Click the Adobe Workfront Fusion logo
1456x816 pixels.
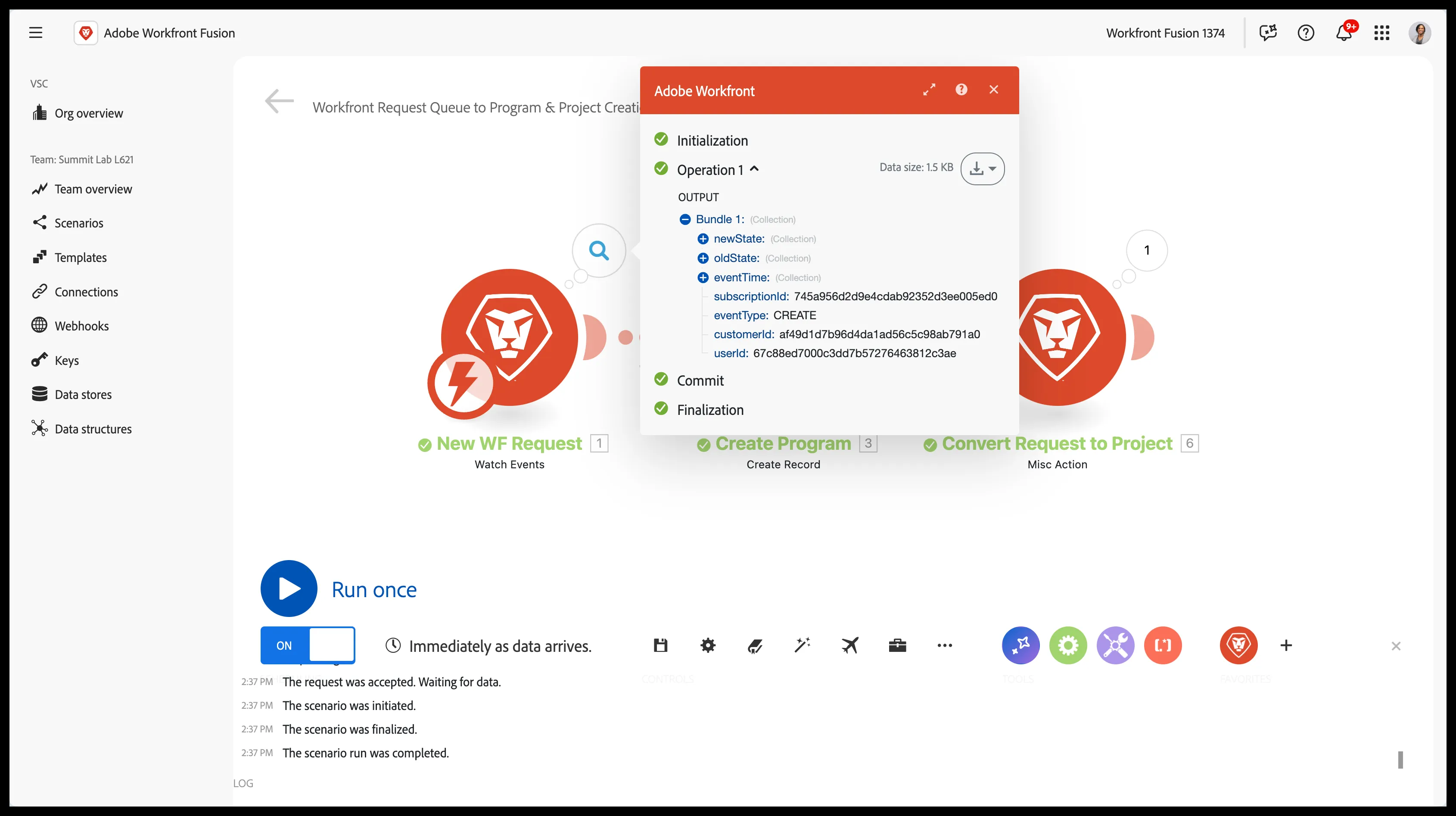[86, 33]
